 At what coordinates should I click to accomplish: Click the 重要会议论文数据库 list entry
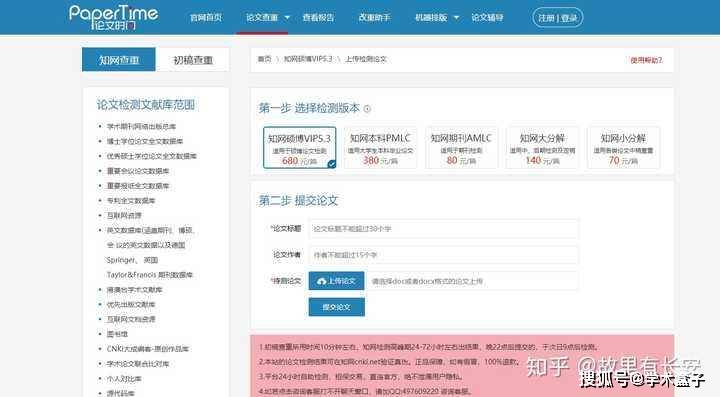point(138,171)
